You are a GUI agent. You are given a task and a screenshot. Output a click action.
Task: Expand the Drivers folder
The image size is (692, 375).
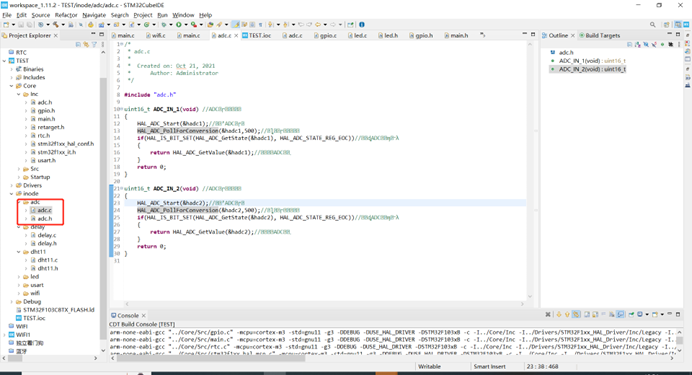[11, 185]
